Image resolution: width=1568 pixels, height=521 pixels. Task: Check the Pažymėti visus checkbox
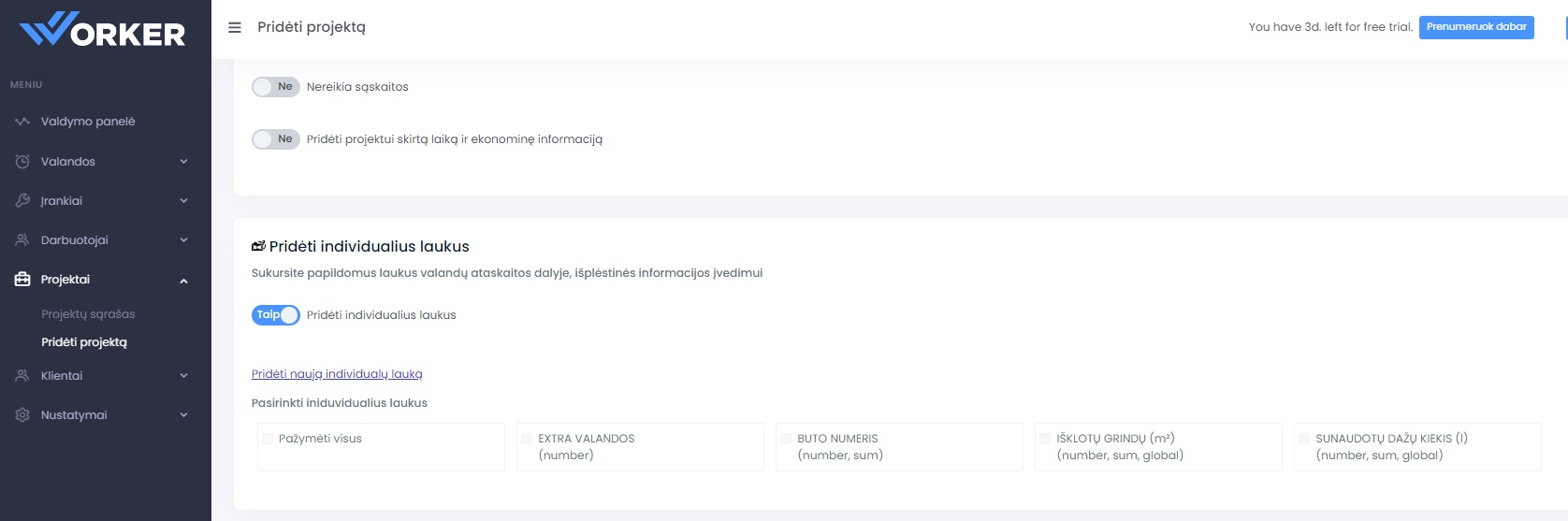[x=269, y=439]
